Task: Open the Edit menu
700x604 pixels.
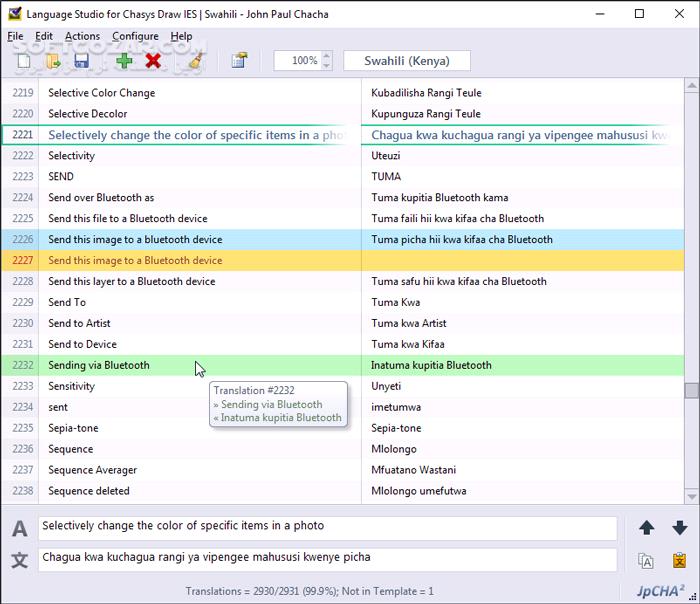Action: click(44, 36)
